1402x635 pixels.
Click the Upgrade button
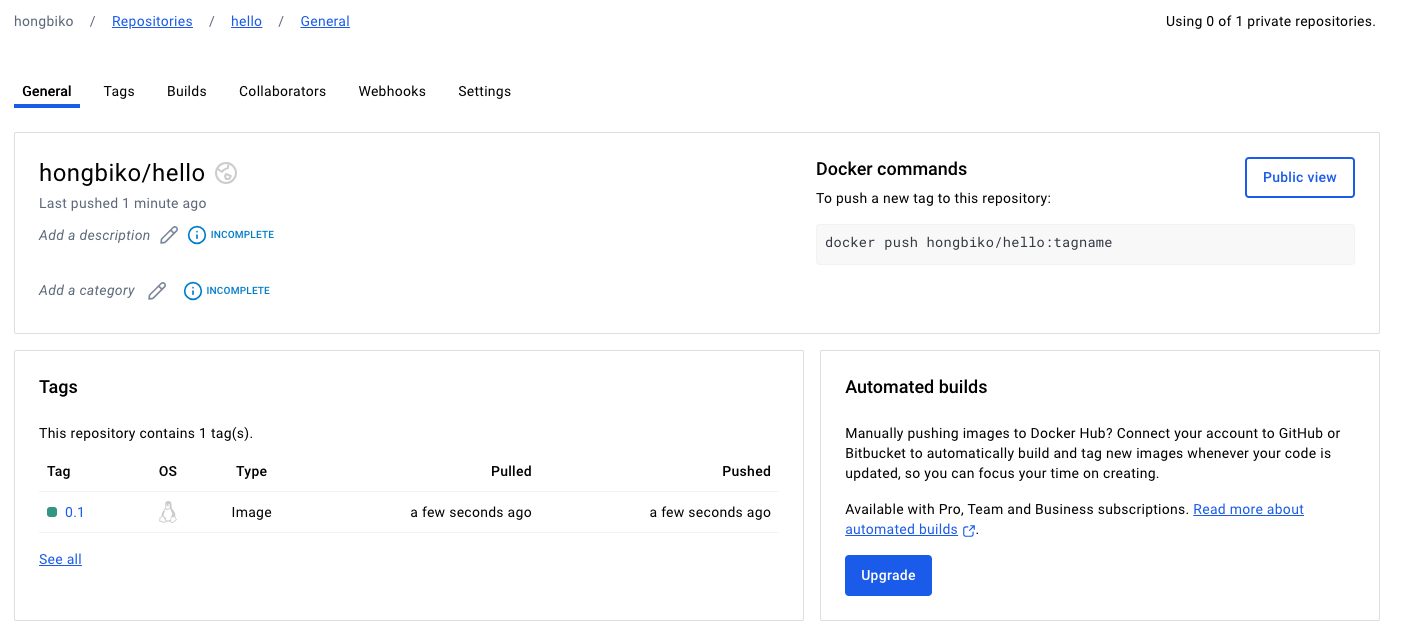pos(888,576)
